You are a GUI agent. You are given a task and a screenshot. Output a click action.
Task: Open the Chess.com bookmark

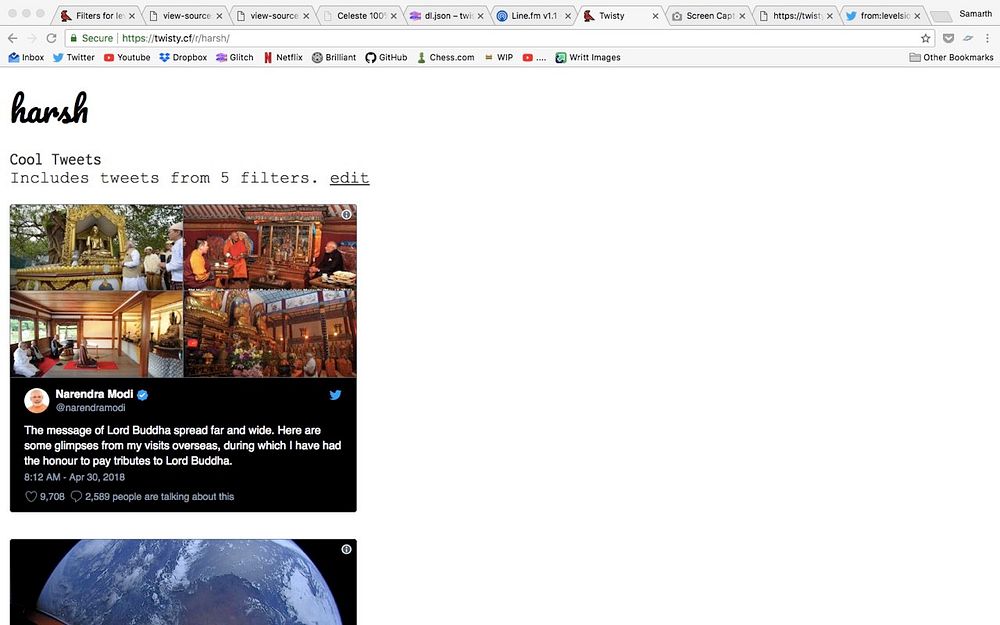tap(445, 57)
